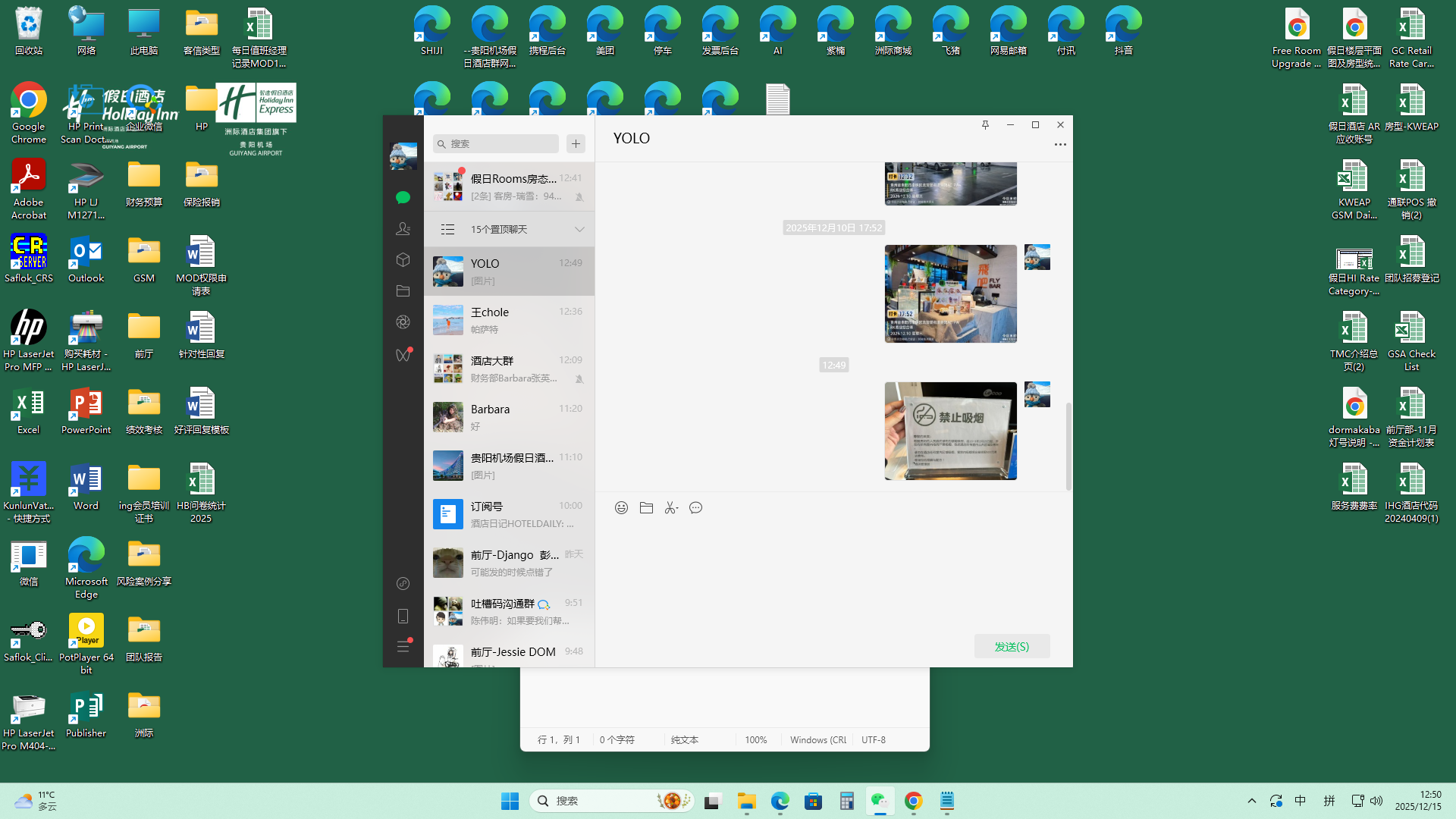The image size is (1456, 819).
Task: Click the phone icon in sidebar
Action: click(403, 616)
